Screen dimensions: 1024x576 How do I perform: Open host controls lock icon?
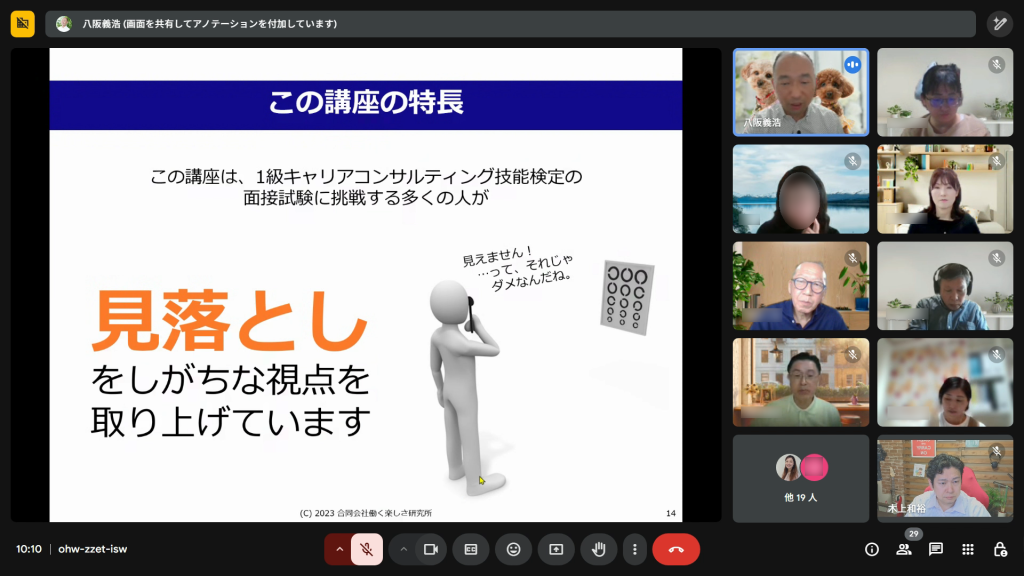pos(999,549)
